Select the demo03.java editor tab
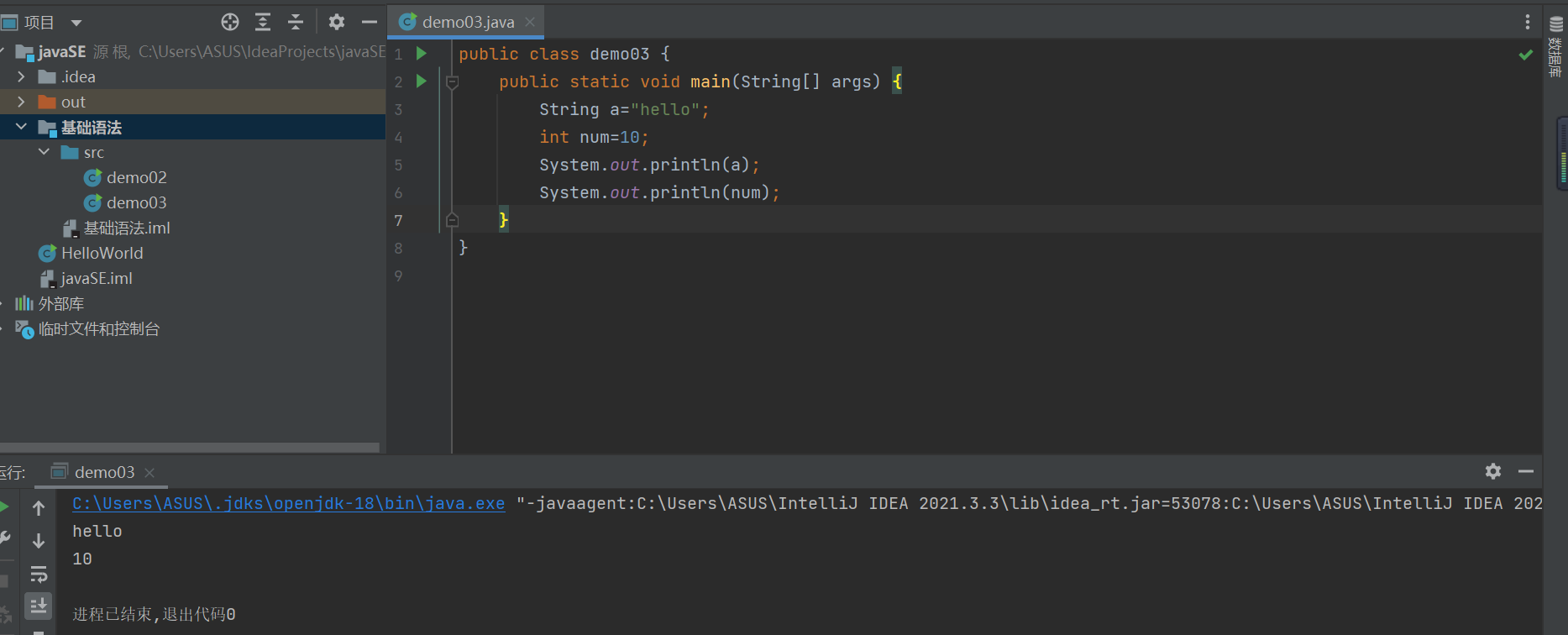This screenshot has height=635, width=1568. click(467, 22)
